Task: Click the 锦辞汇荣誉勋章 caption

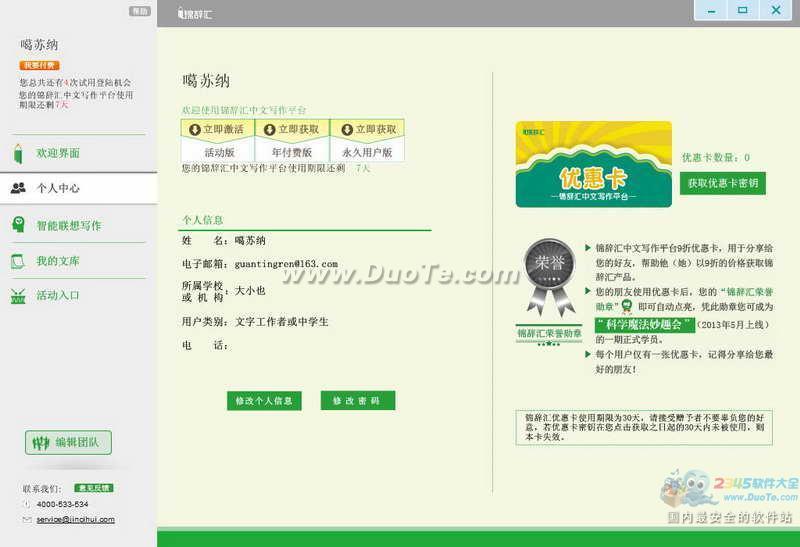Action: click(x=549, y=334)
